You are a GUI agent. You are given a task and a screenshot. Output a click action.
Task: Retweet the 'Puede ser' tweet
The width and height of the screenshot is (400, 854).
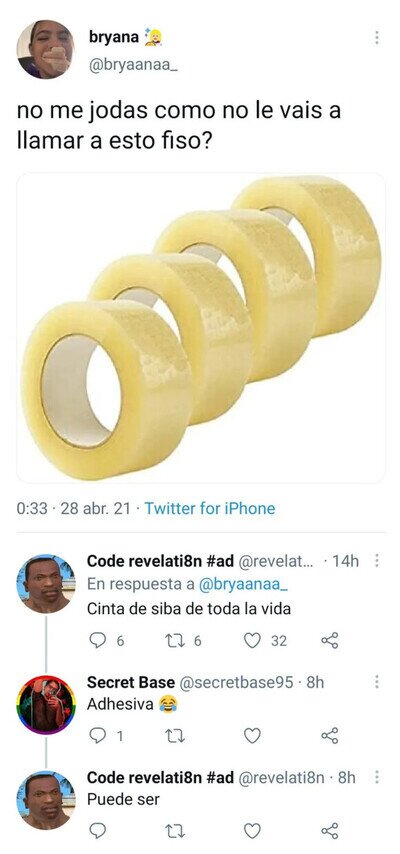176,831
